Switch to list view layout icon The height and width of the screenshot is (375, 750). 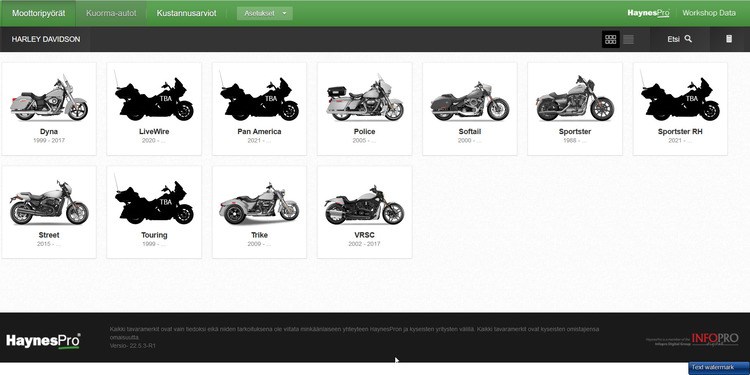point(629,39)
